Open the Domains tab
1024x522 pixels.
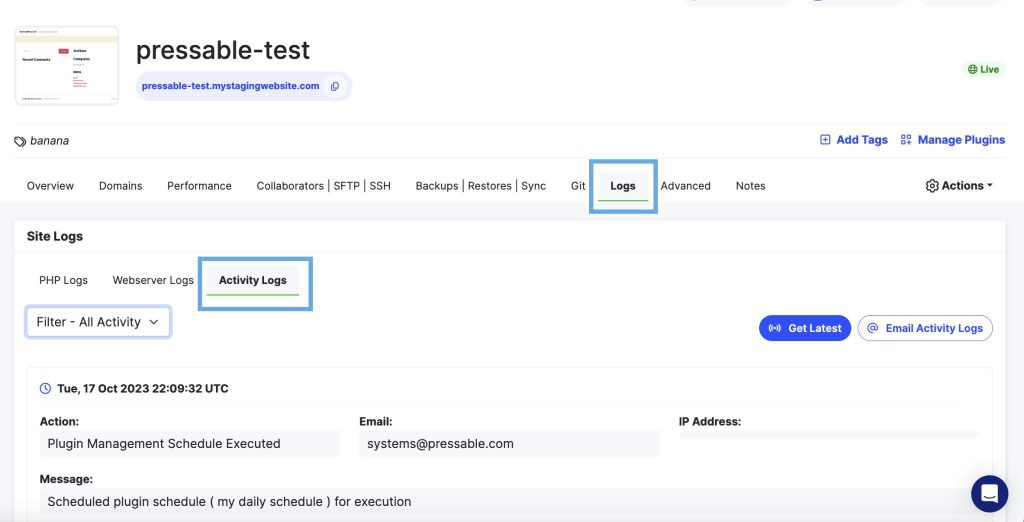(120, 186)
